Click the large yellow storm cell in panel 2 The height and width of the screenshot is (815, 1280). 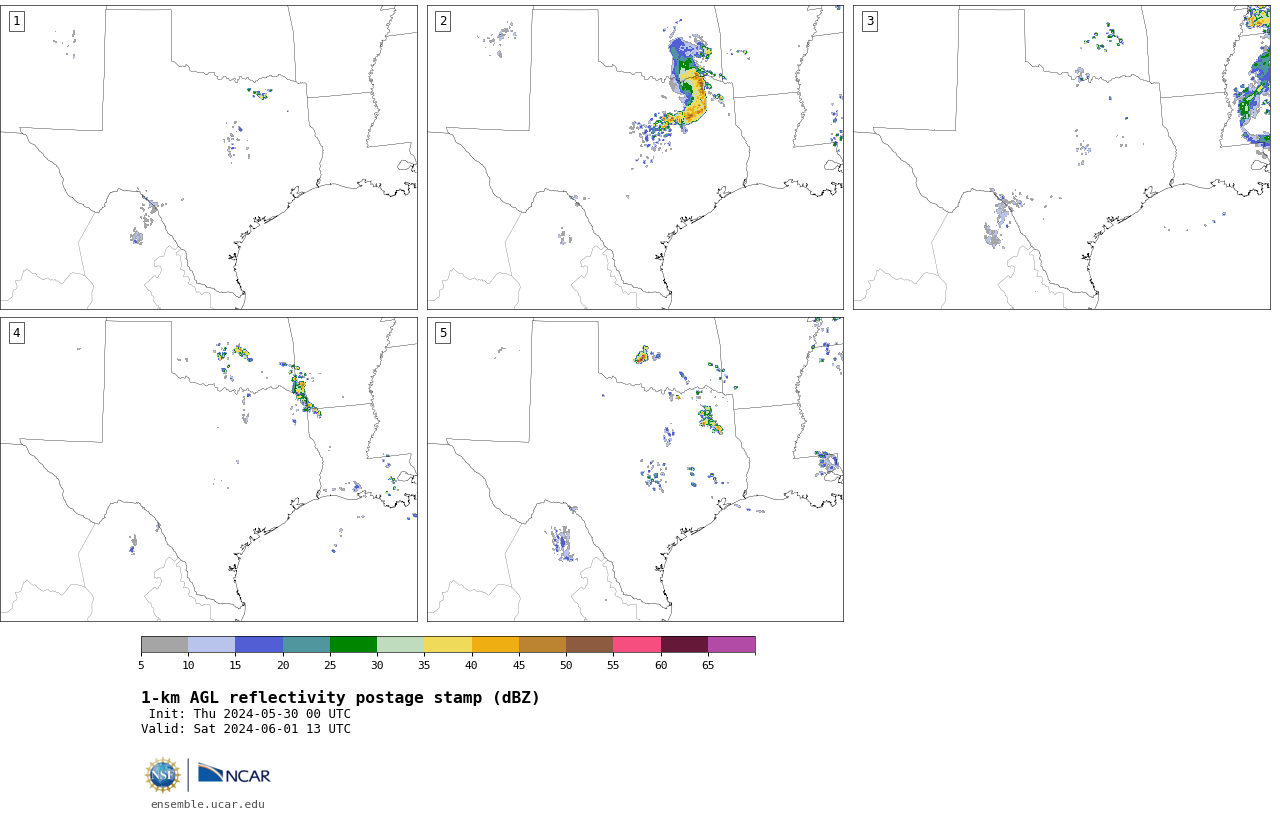pos(694,97)
